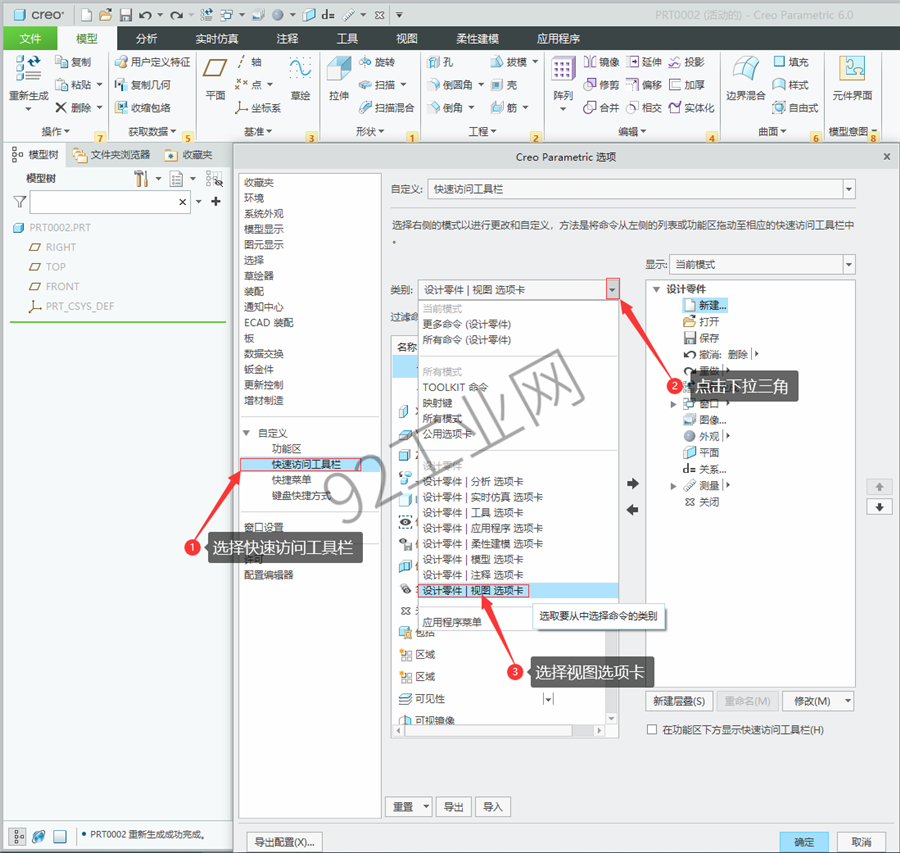This screenshot has width=900, height=853.
Task: Expand the 形状 group dropdown
Action: [370, 131]
